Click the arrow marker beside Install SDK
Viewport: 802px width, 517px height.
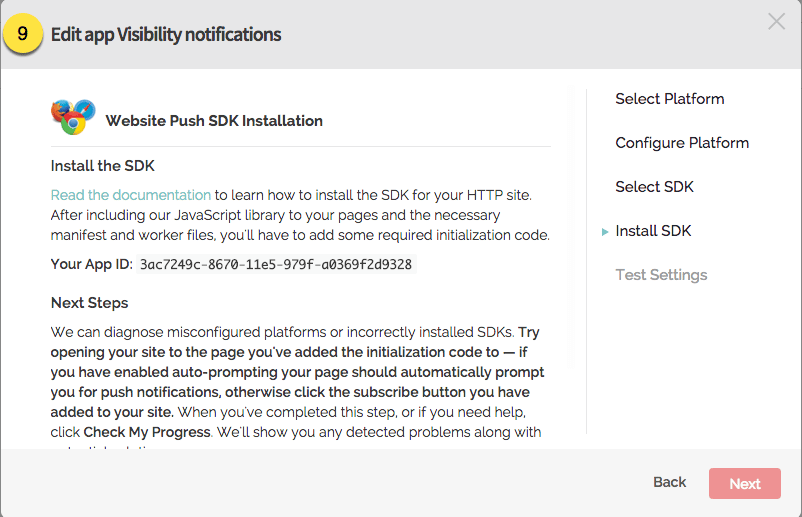coord(605,232)
